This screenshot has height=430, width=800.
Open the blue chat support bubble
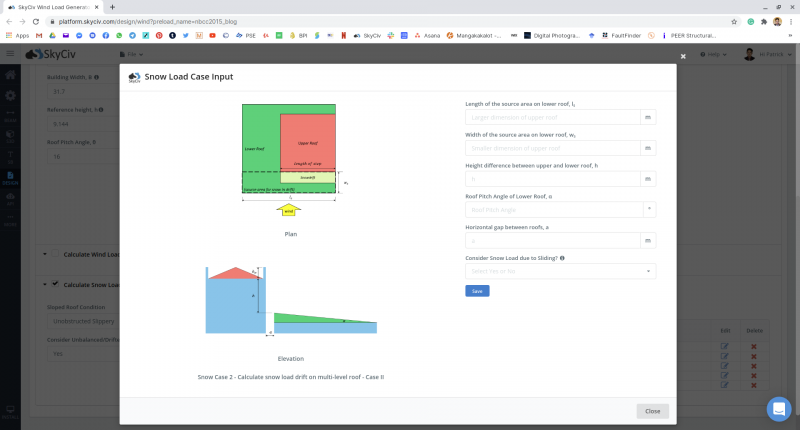click(x=779, y=408)
